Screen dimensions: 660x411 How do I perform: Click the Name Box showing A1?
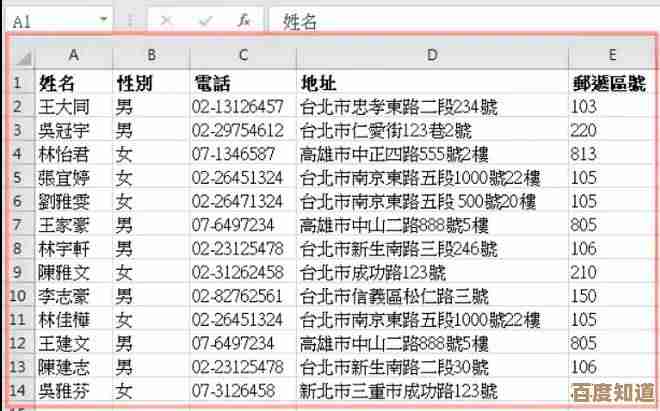click(50, 19)
